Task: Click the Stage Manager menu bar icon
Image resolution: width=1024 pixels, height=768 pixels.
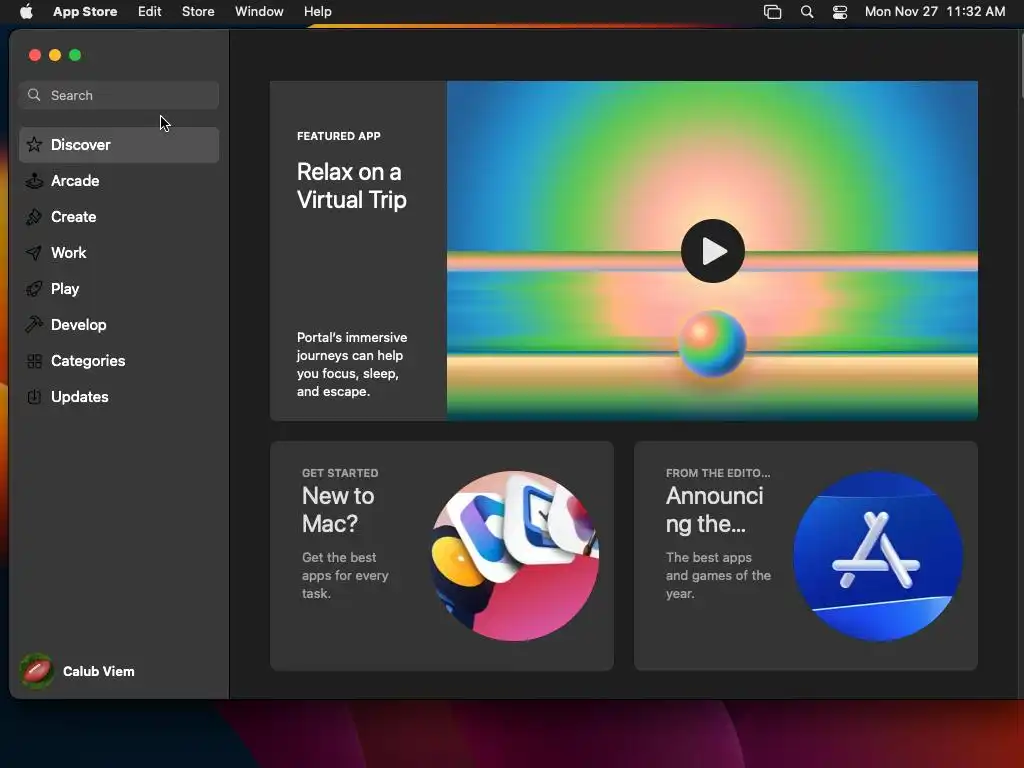Action: coord(773,12)
